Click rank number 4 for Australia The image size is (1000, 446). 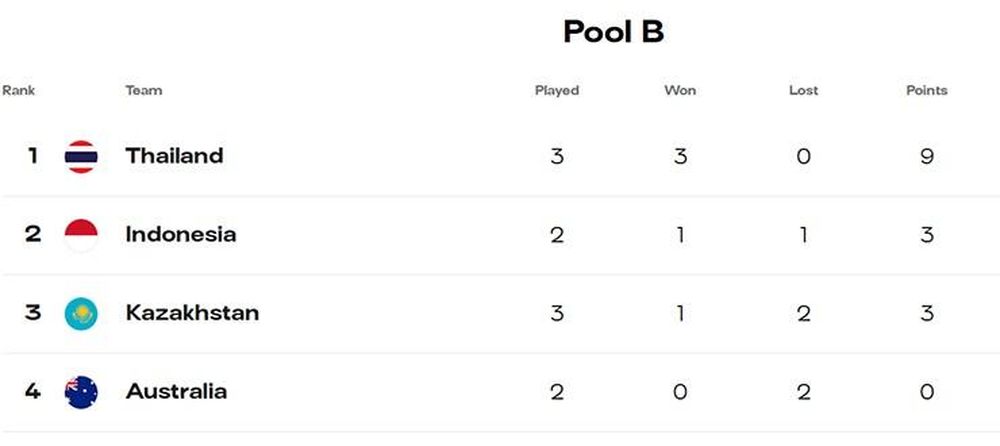[x=33, y=391]
